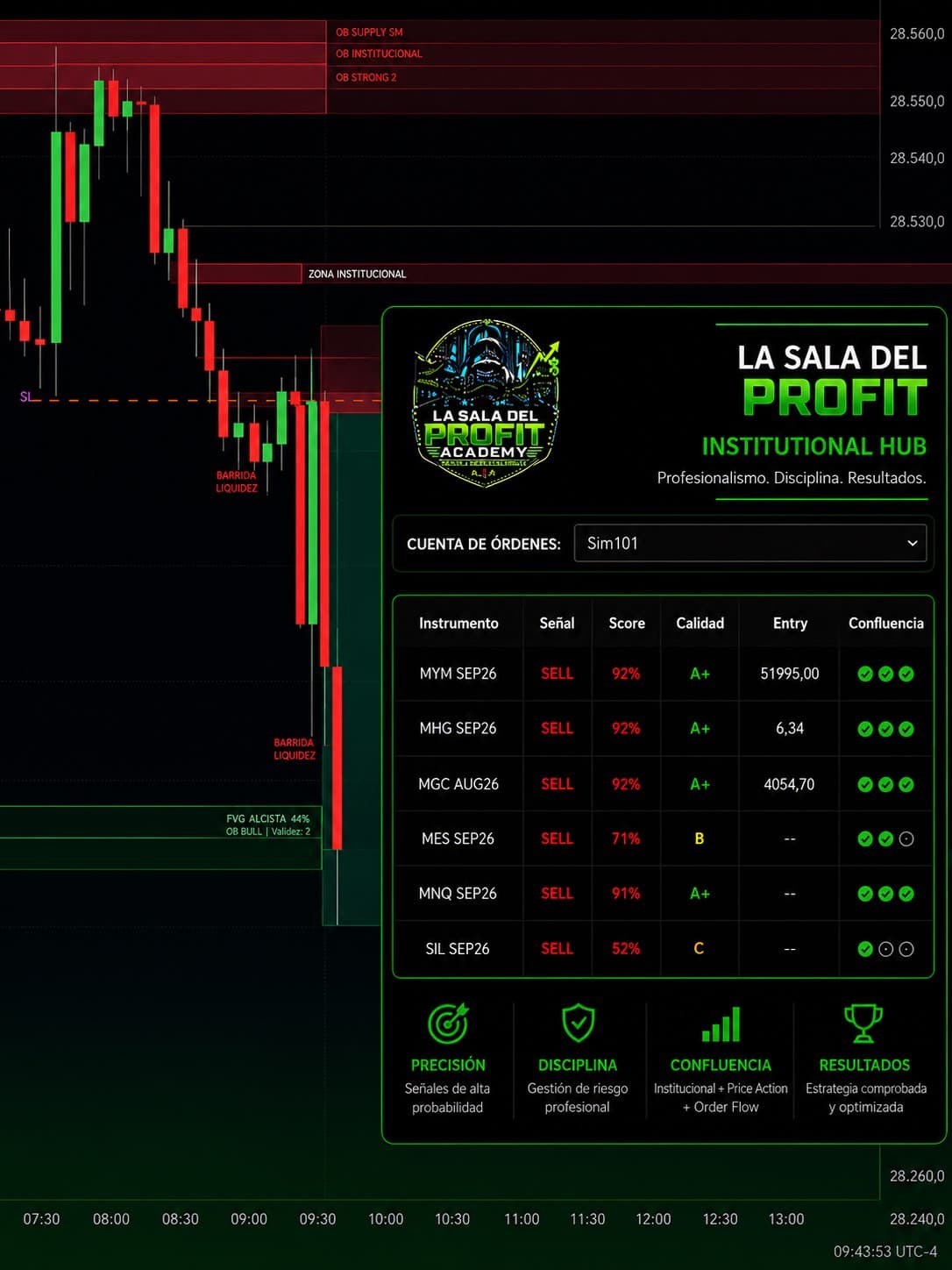Click the 28.530,0 price axis label
952x1270 pixels.
[x=917, y=221]
